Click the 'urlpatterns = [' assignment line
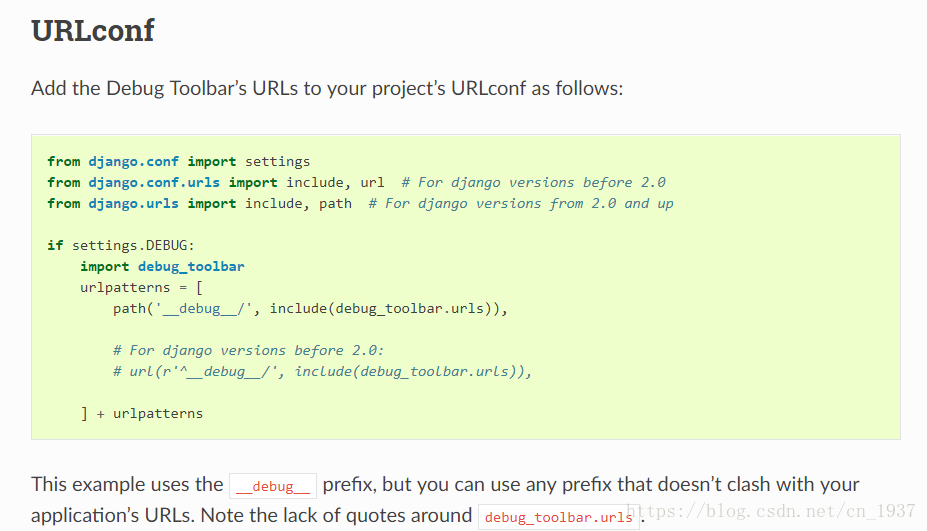The image size is (927, 531). click(x=141, y=287)
